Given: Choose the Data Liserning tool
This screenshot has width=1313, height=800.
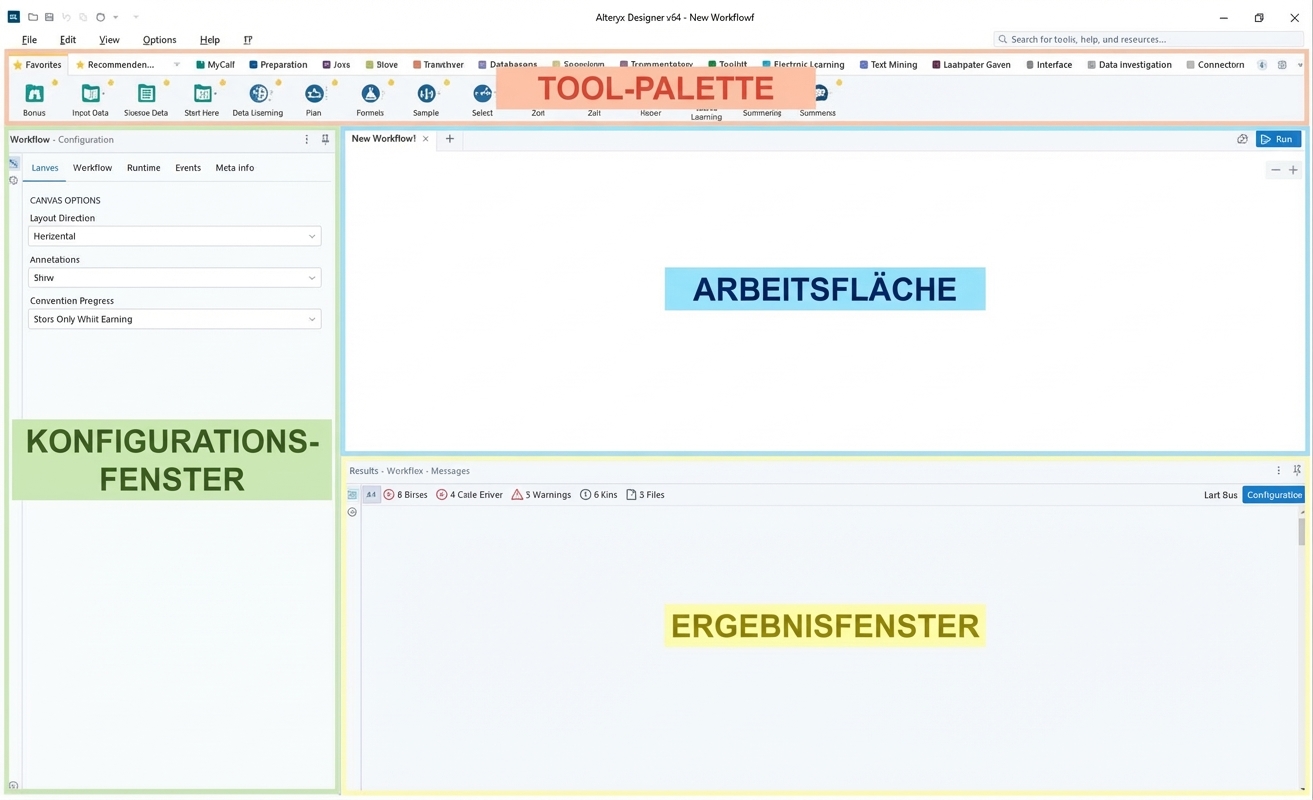Looking at the screenshot, I should click(x=258, y=95).
